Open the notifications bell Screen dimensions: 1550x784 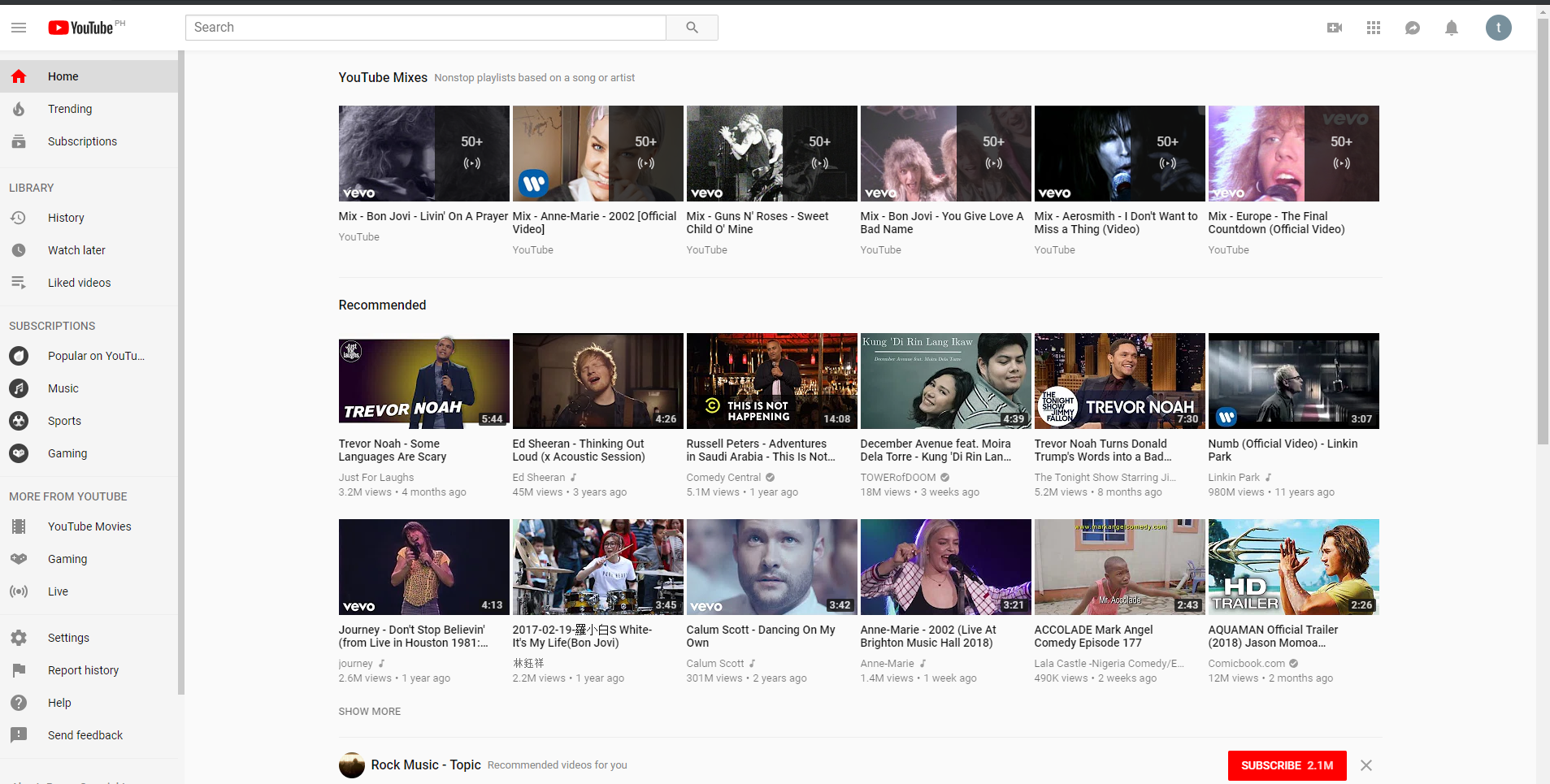coord(1452,28)
